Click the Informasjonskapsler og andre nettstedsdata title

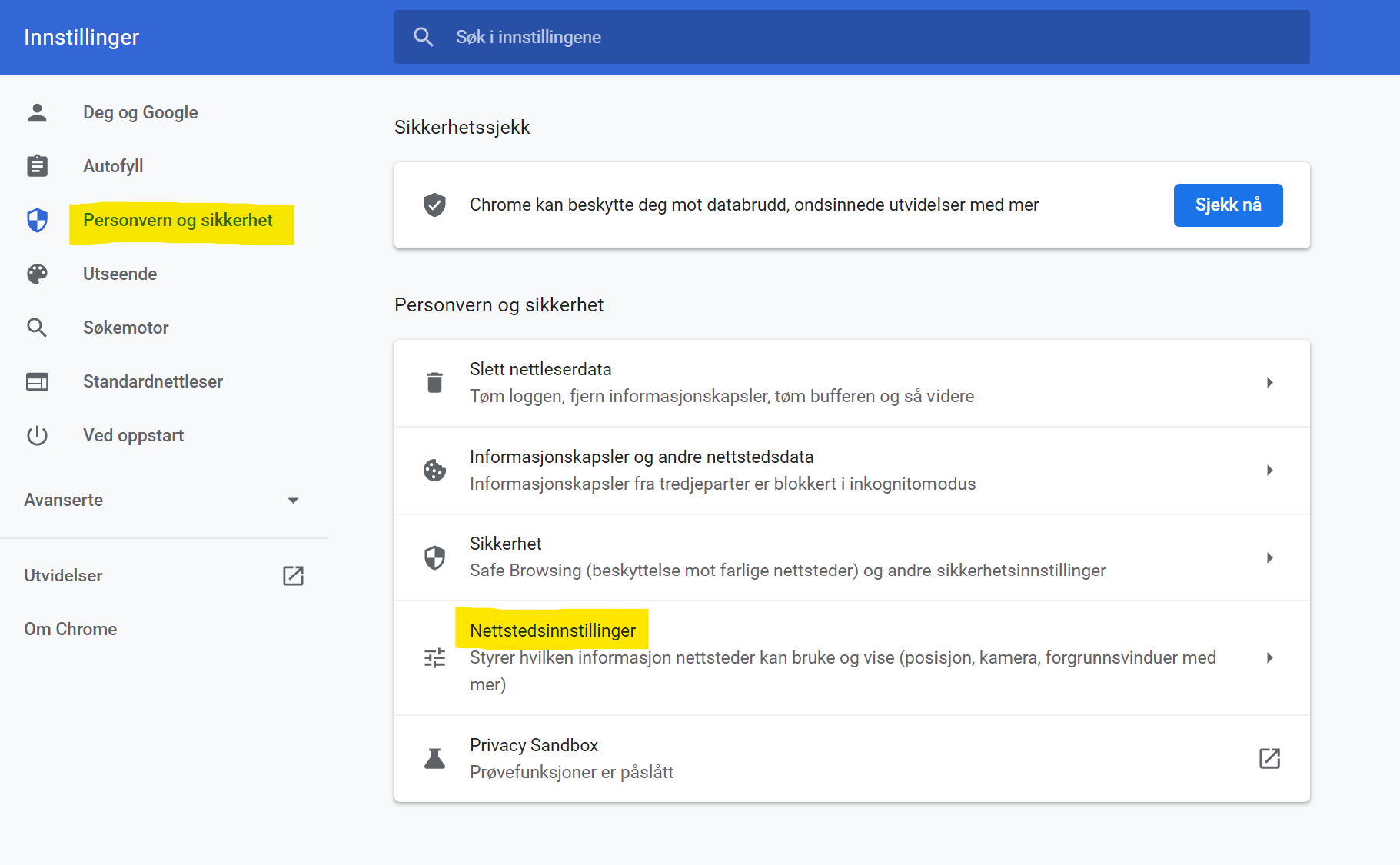[642, 457]
